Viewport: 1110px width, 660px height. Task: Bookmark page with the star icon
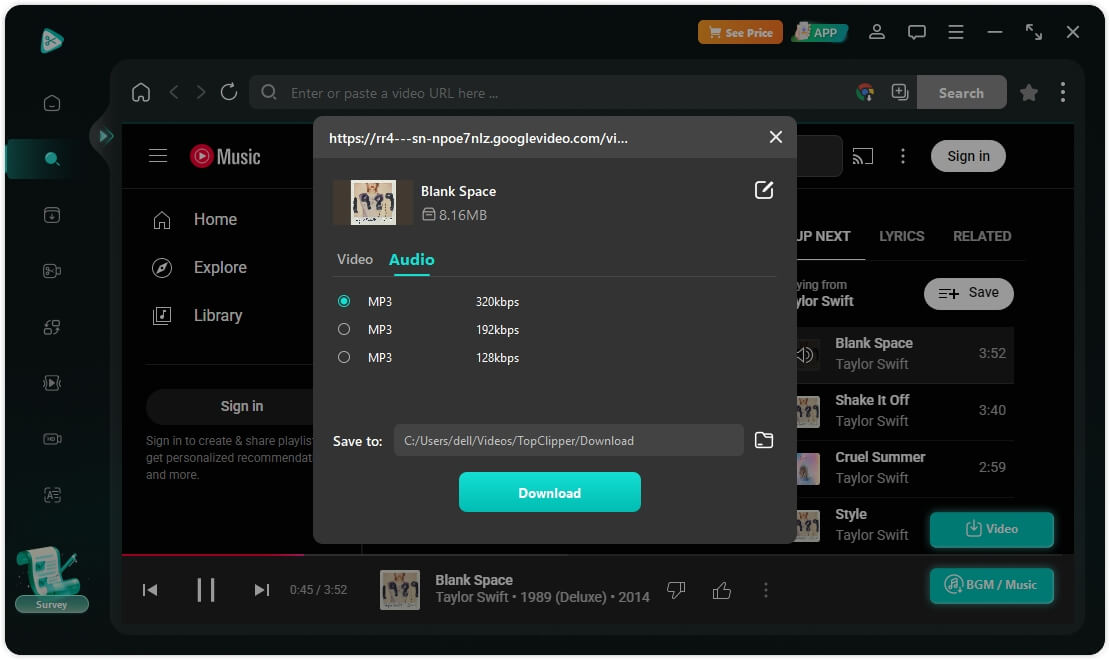[1029, 92]
